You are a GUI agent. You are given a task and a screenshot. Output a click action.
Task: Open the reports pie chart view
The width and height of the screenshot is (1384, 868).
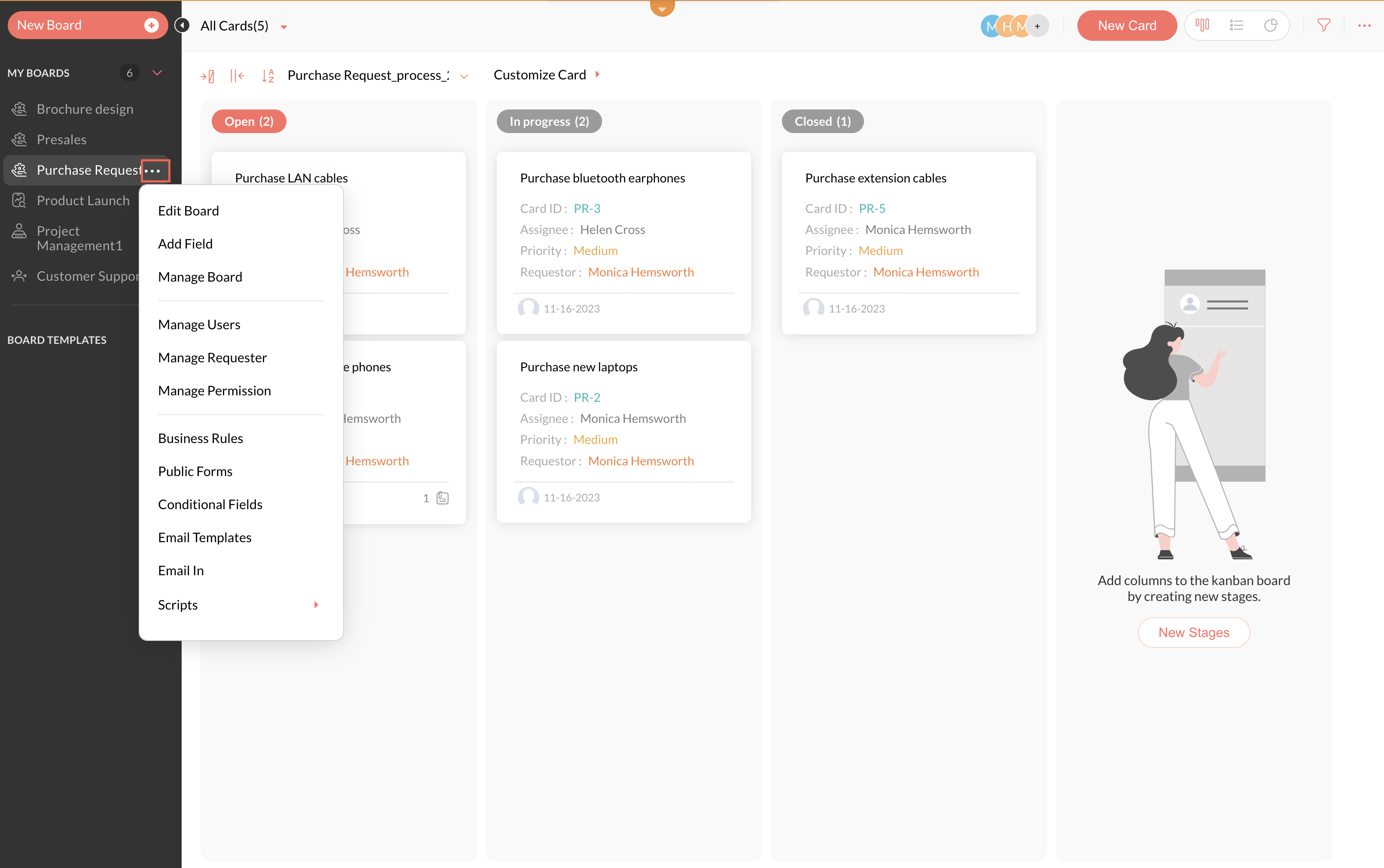tap(1271, 25)
